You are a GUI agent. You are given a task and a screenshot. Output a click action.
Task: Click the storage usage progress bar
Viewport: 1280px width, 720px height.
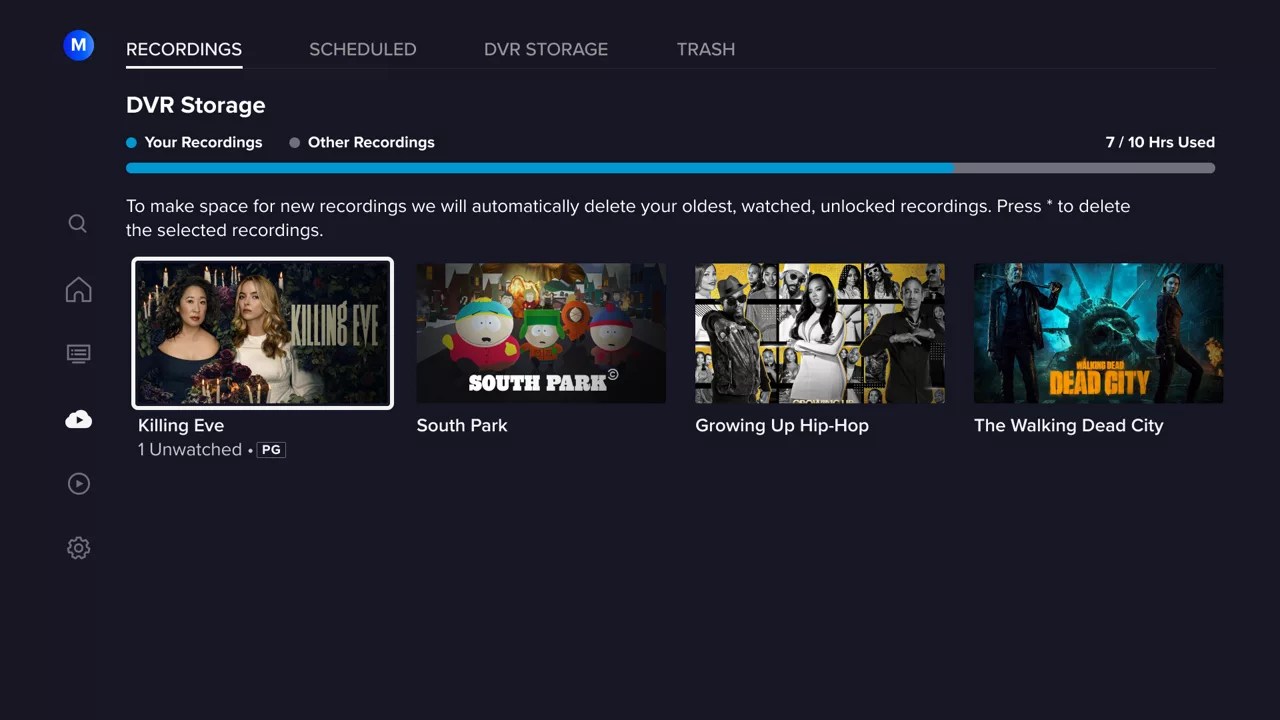pos(670,168)
